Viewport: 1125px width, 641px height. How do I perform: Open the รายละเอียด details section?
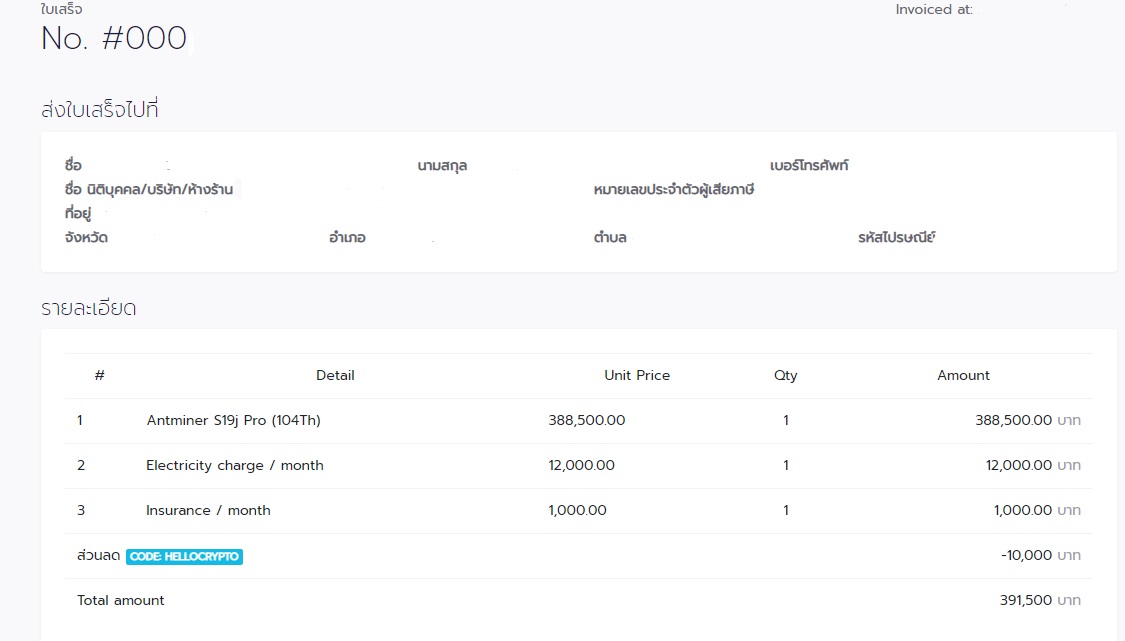click(88, 307)
